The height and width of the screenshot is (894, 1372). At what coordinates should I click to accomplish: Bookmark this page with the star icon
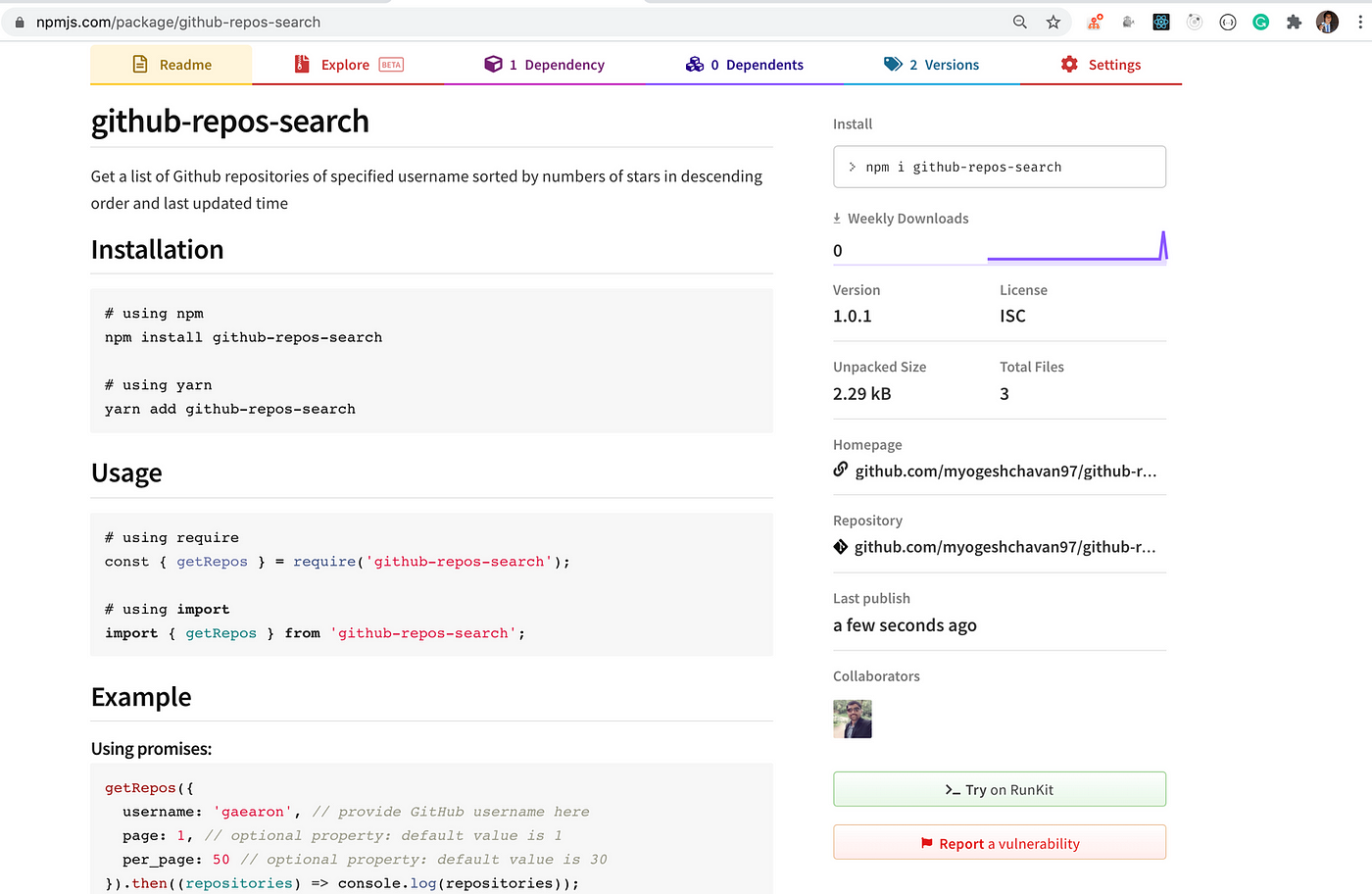(x=1053, y=22)
